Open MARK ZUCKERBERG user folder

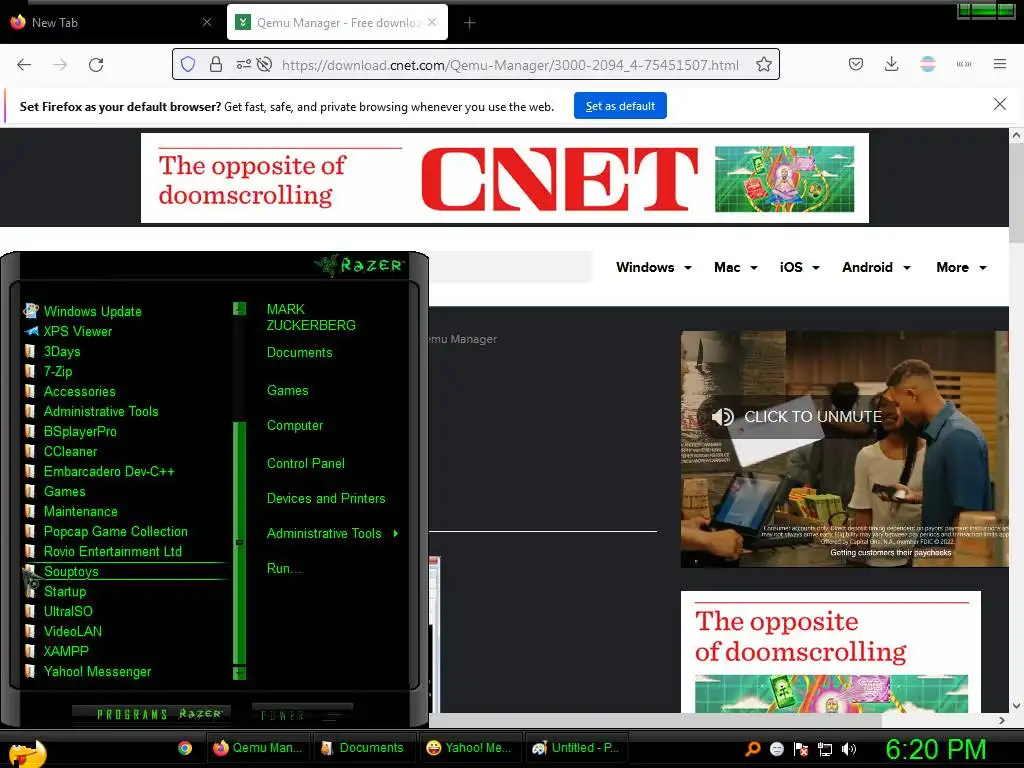[x=311, y=317]
